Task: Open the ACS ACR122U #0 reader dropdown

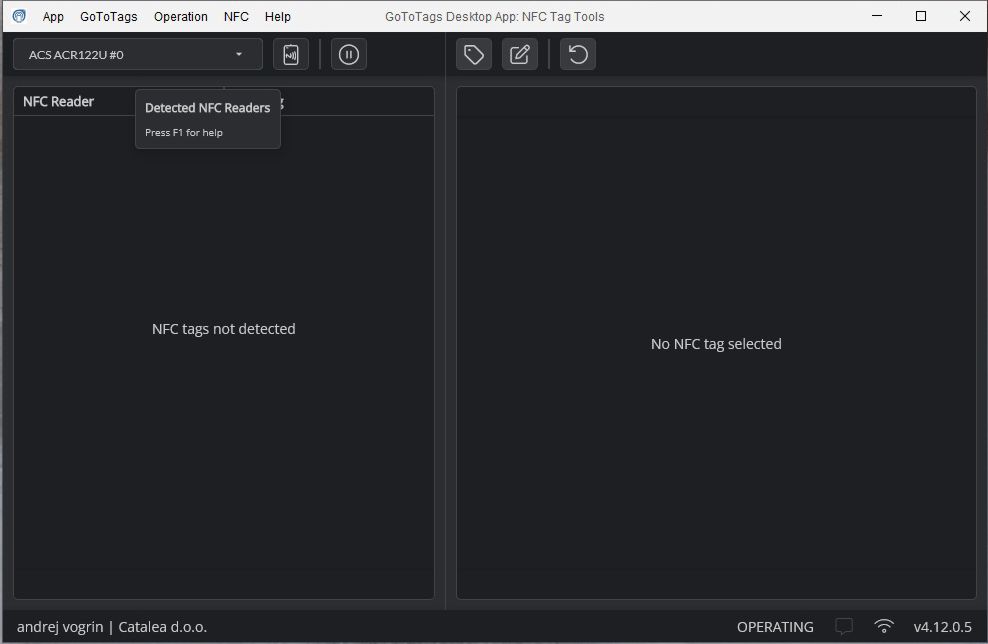Action: point(138,54)
